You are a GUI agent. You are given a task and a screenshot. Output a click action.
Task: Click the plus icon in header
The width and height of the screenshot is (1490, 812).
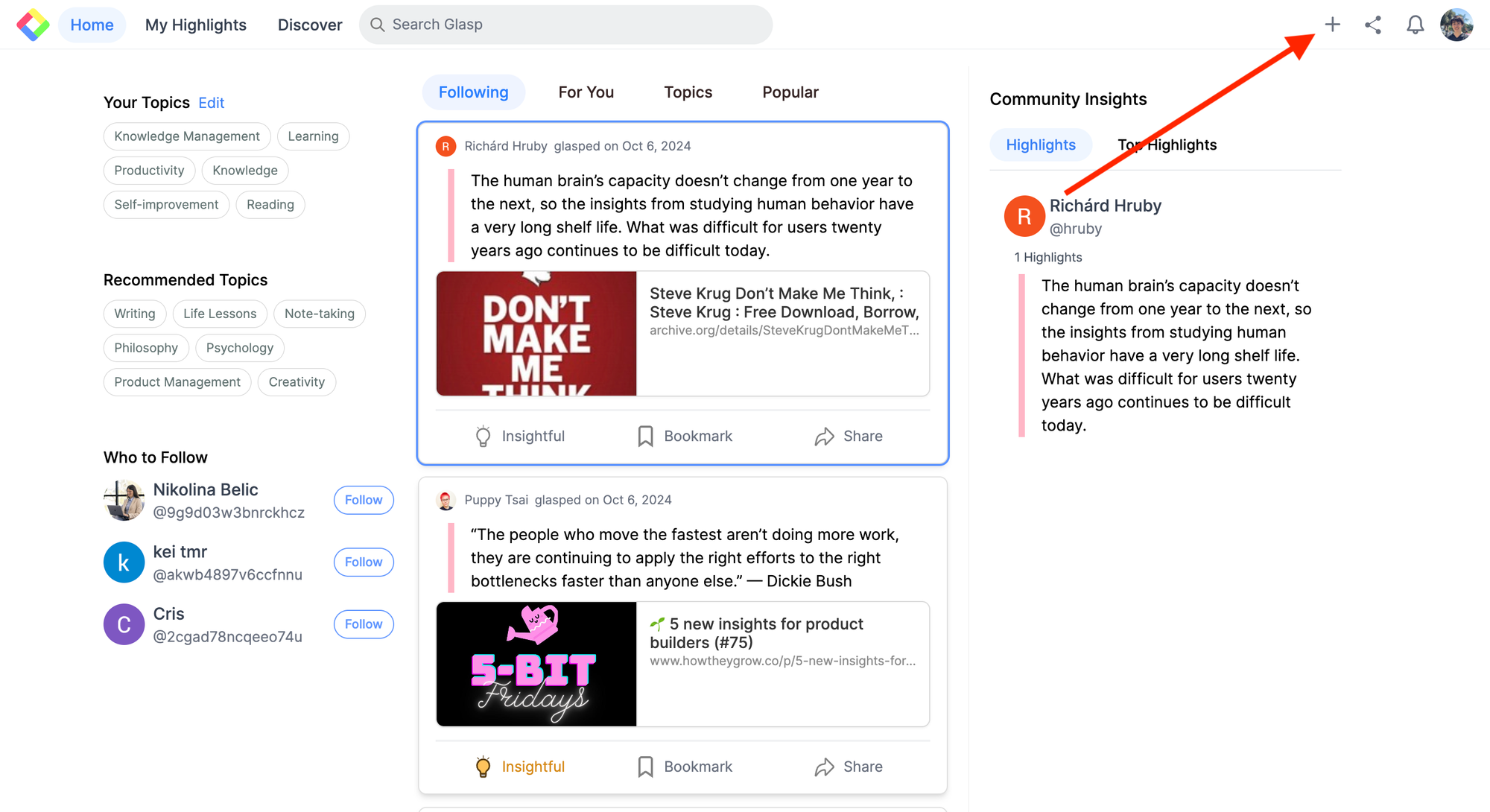coord(1332,25)
